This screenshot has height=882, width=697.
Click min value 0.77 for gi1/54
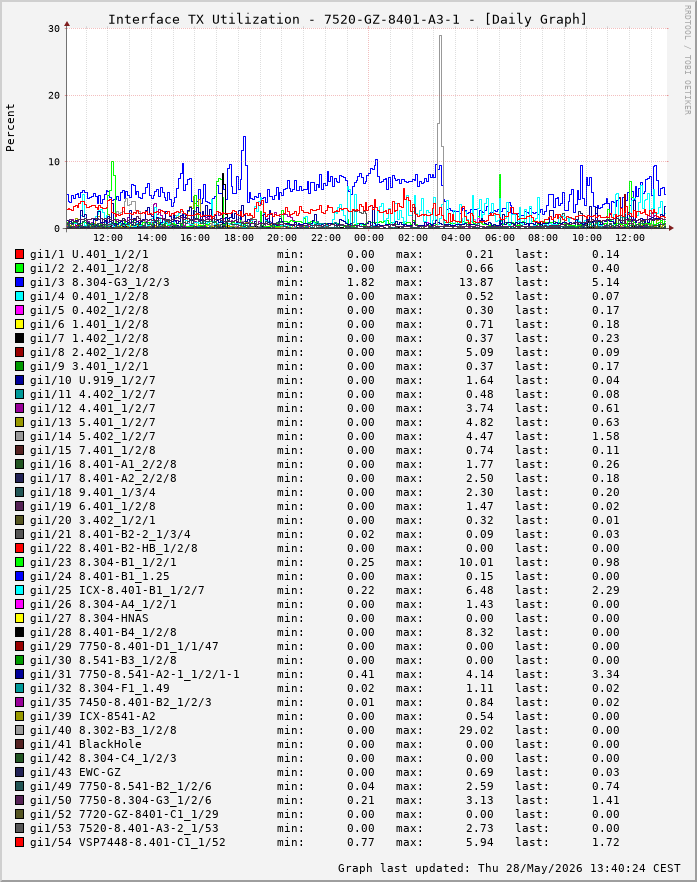(361, 842)
